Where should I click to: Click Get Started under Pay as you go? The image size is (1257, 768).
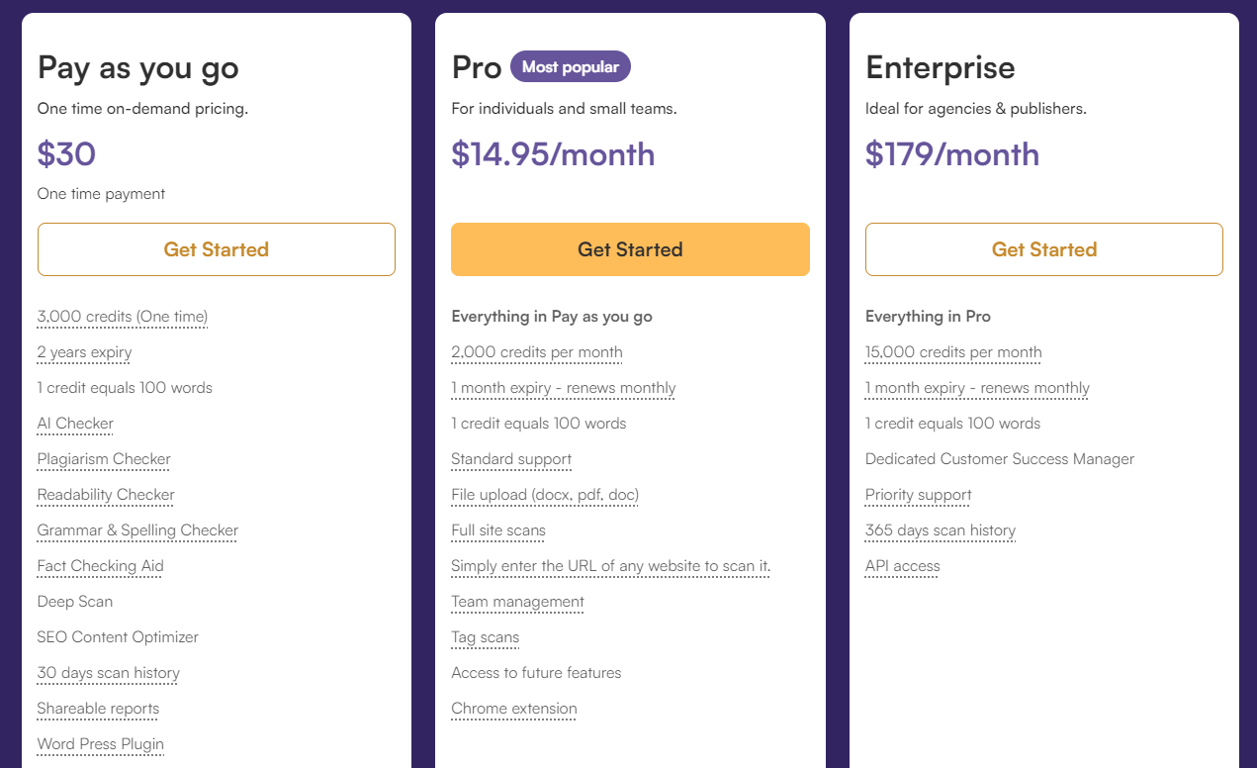point(216,249)
